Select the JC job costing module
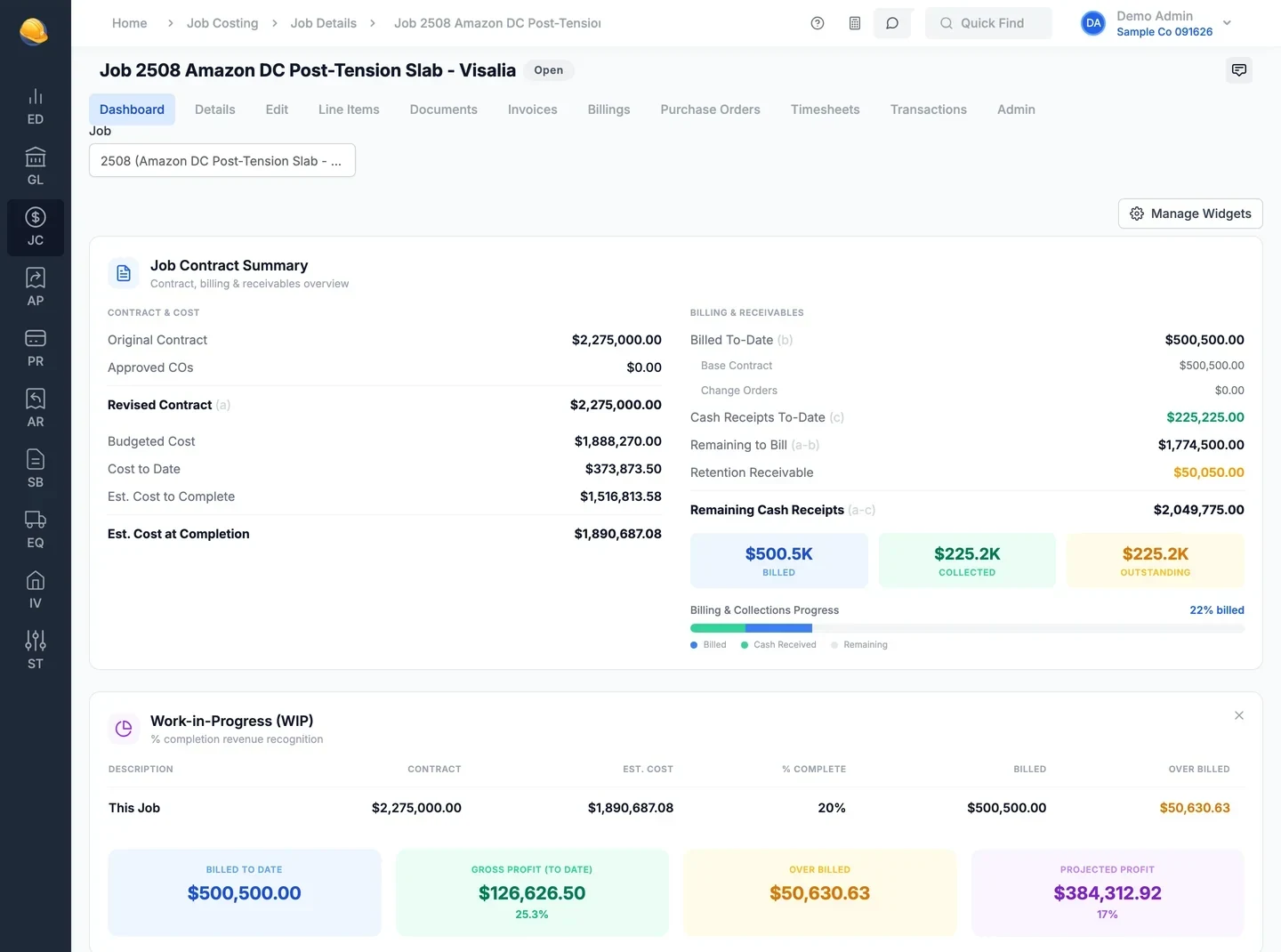The width and height of the screenshot is (1281, 952). 36,228
